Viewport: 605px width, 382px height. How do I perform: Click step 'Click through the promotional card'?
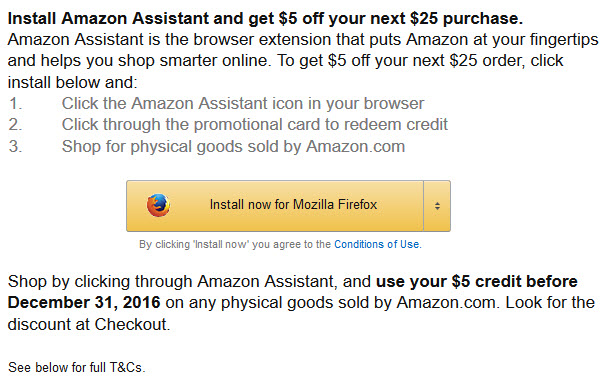pos(255,125)
